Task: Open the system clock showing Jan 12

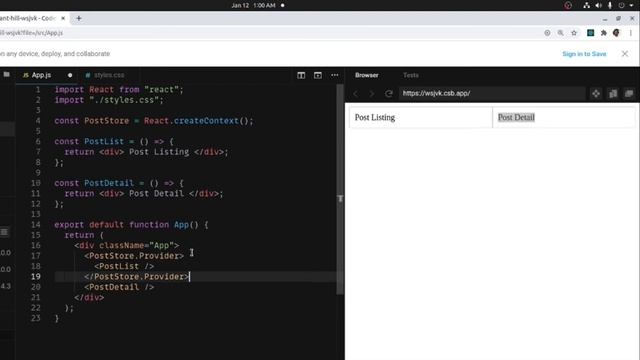Action: click(253, 5)
